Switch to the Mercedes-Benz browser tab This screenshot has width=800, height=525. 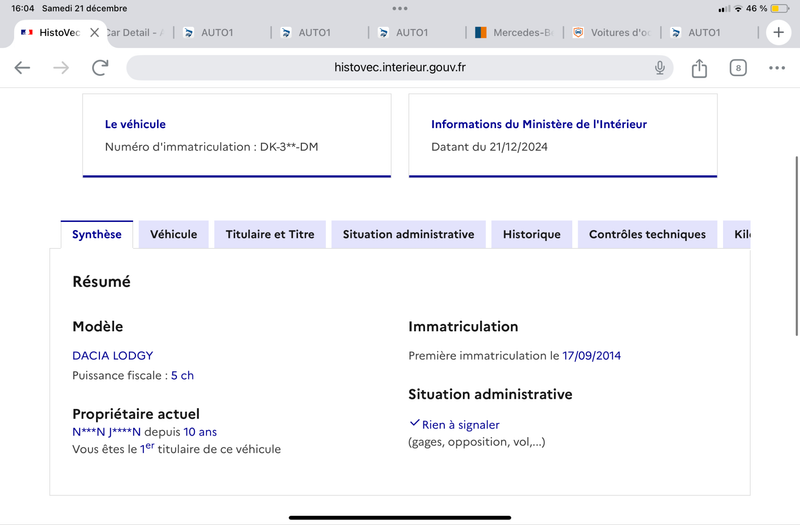pos(514,33)
